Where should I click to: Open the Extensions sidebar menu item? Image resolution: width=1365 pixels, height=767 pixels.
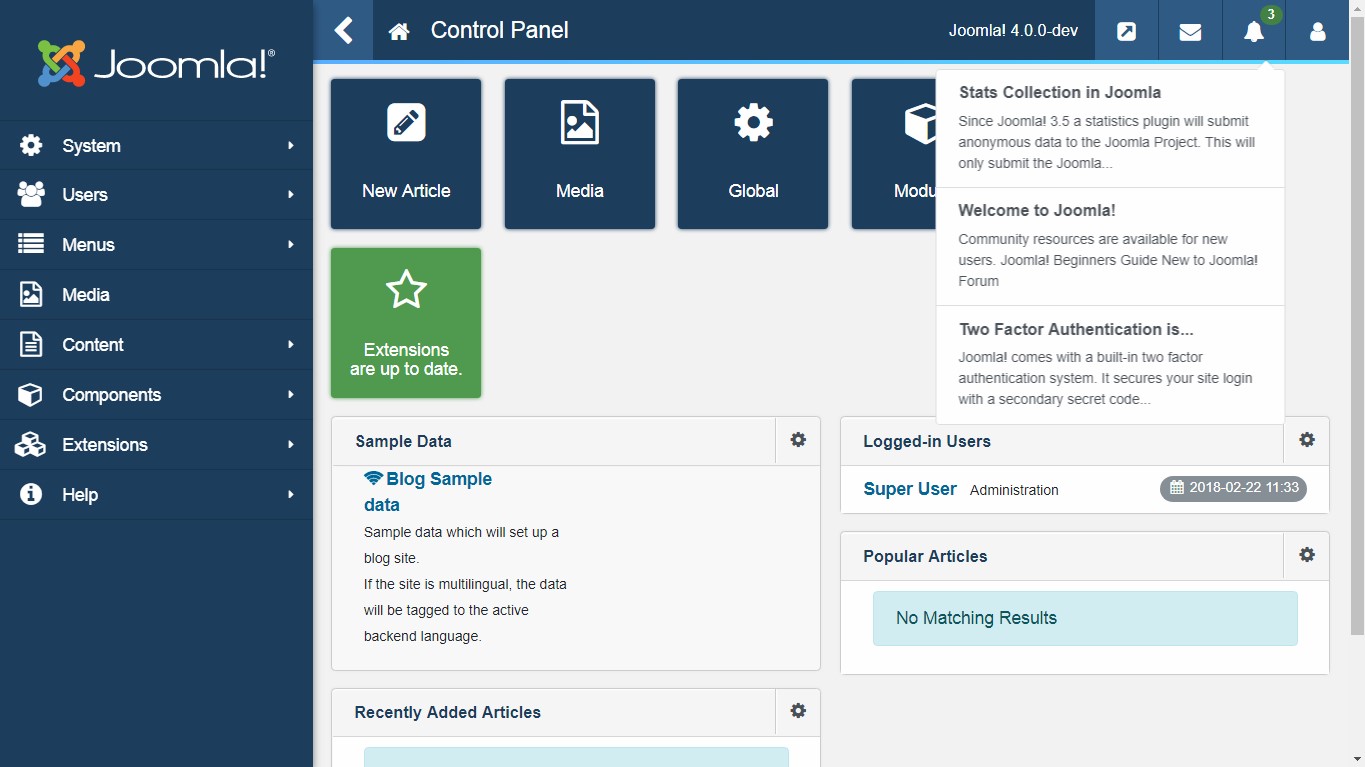click(156, 445)
